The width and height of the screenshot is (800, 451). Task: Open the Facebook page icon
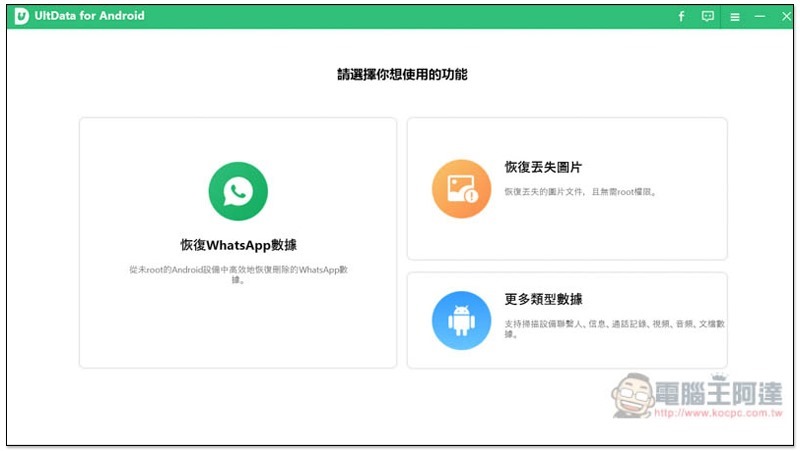(681, 17)
